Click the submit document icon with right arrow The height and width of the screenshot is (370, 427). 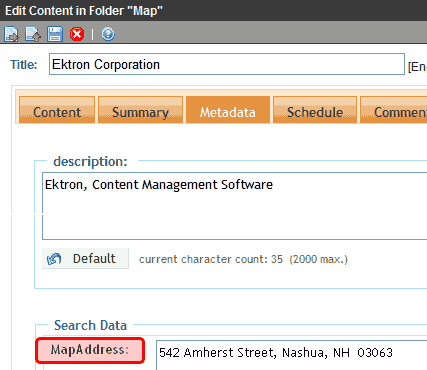[12, 34]
